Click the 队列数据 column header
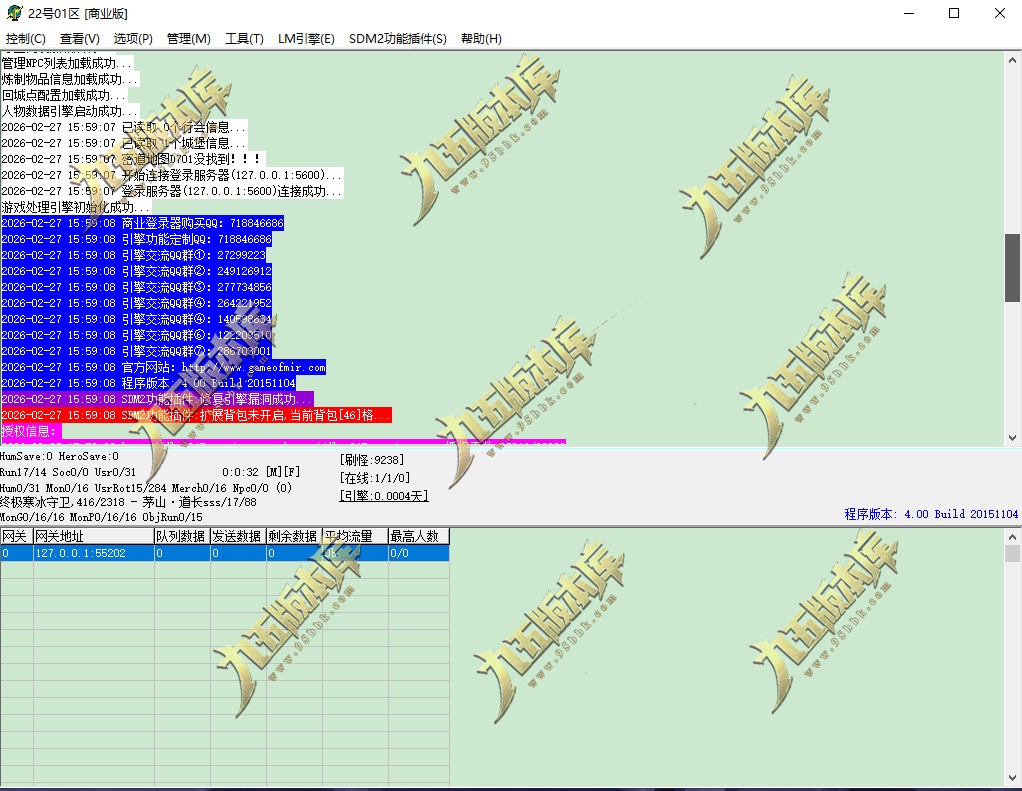The image size is (1022, 791). pyautogui.click(x=182, y=536)
